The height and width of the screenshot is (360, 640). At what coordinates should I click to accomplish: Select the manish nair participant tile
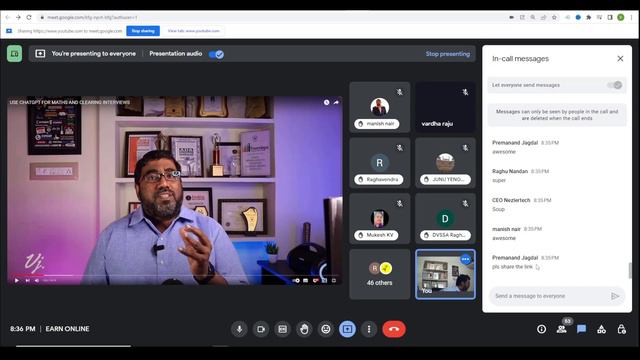coord(380,107)
